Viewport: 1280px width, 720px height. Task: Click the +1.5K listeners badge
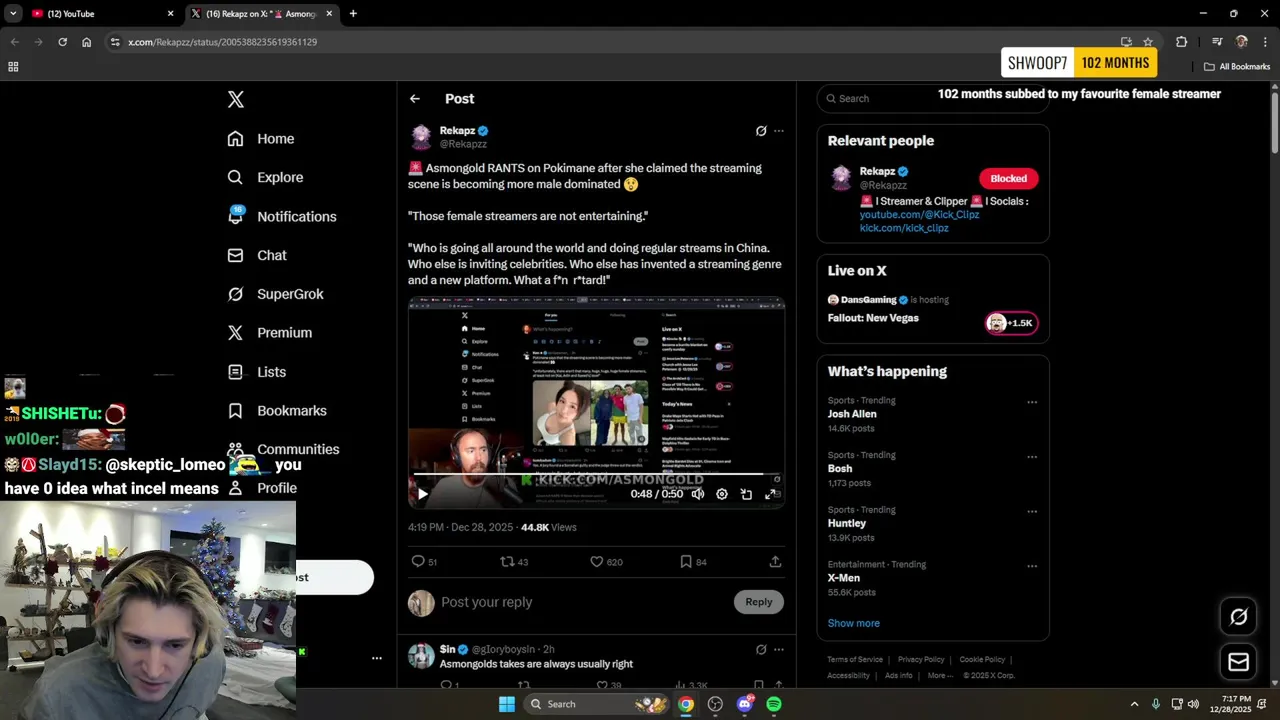coord(1012,323)
